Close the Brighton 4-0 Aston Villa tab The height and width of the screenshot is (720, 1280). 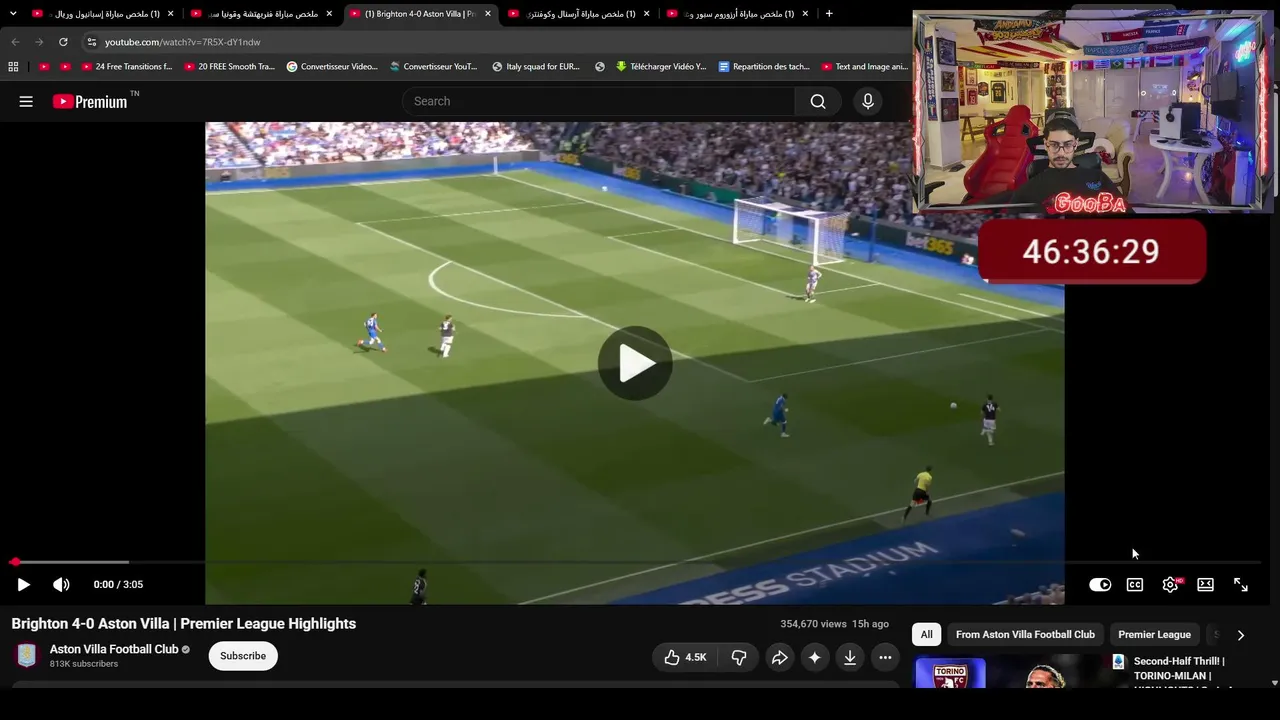coord(488,14)
